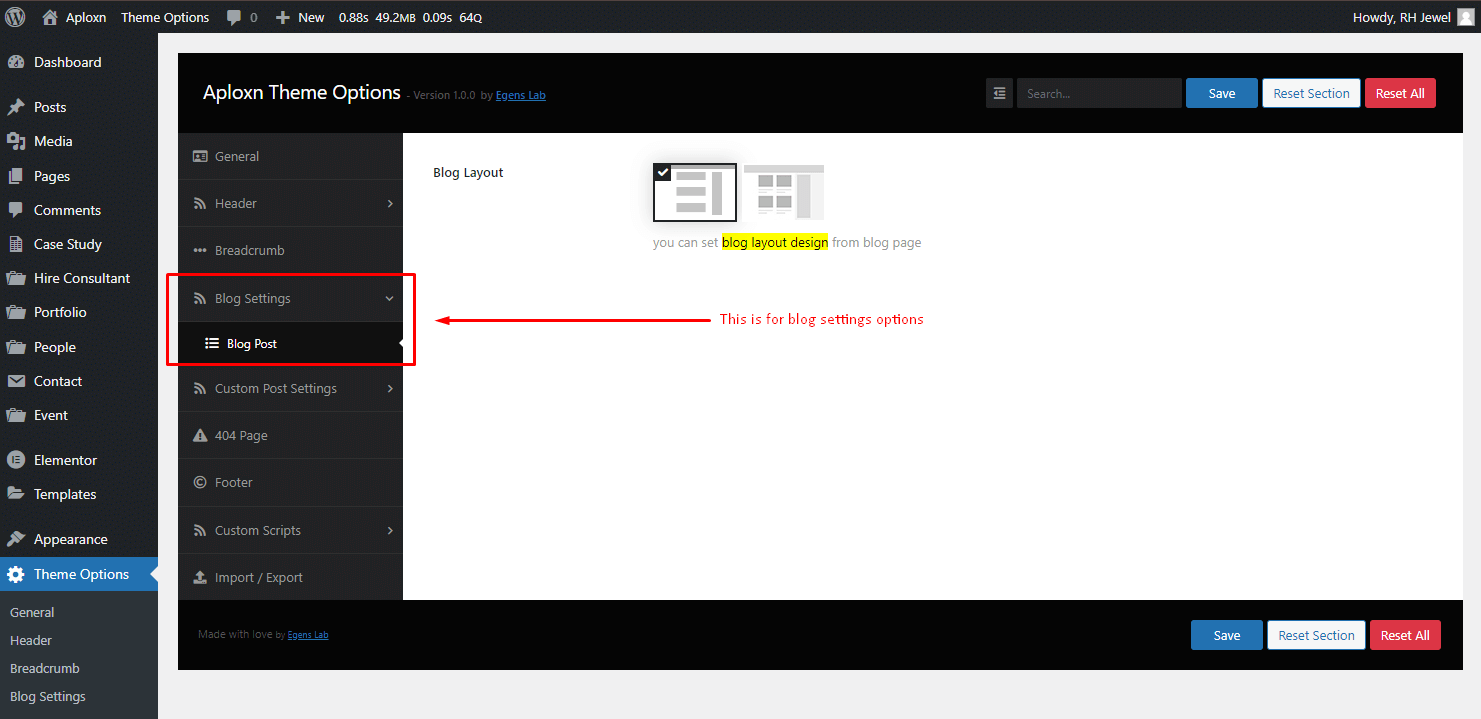Expand the Header section chevron
Image resolution: width=1481 pixels, height=719 pixels.
point(390,203)
